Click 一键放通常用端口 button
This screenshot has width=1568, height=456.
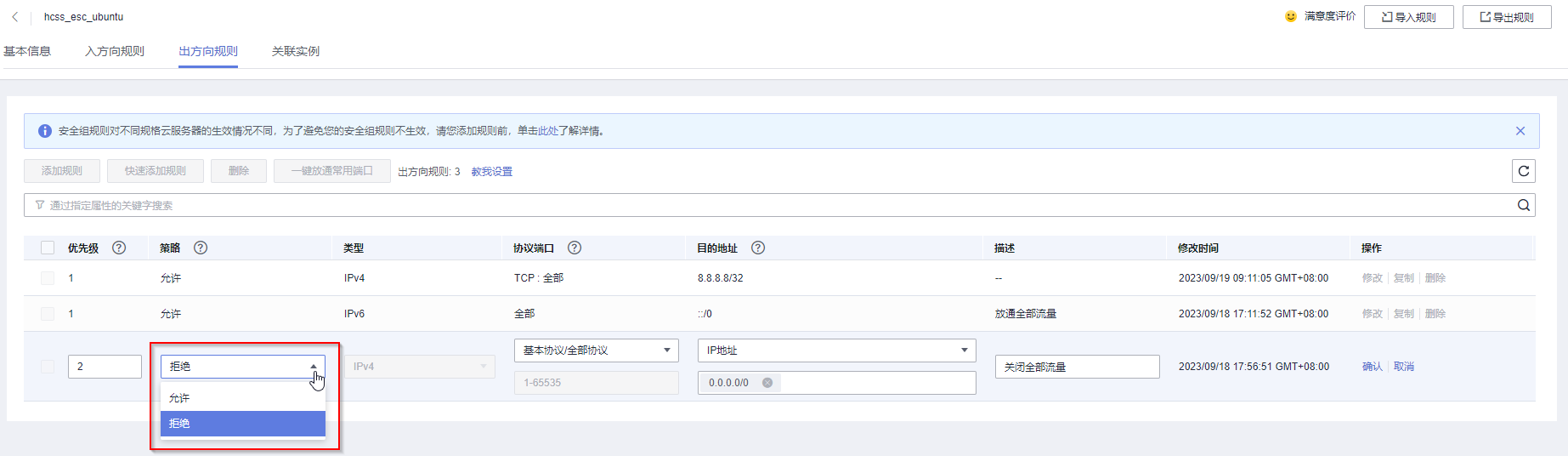pyautogui.click(x=332, y=171)
